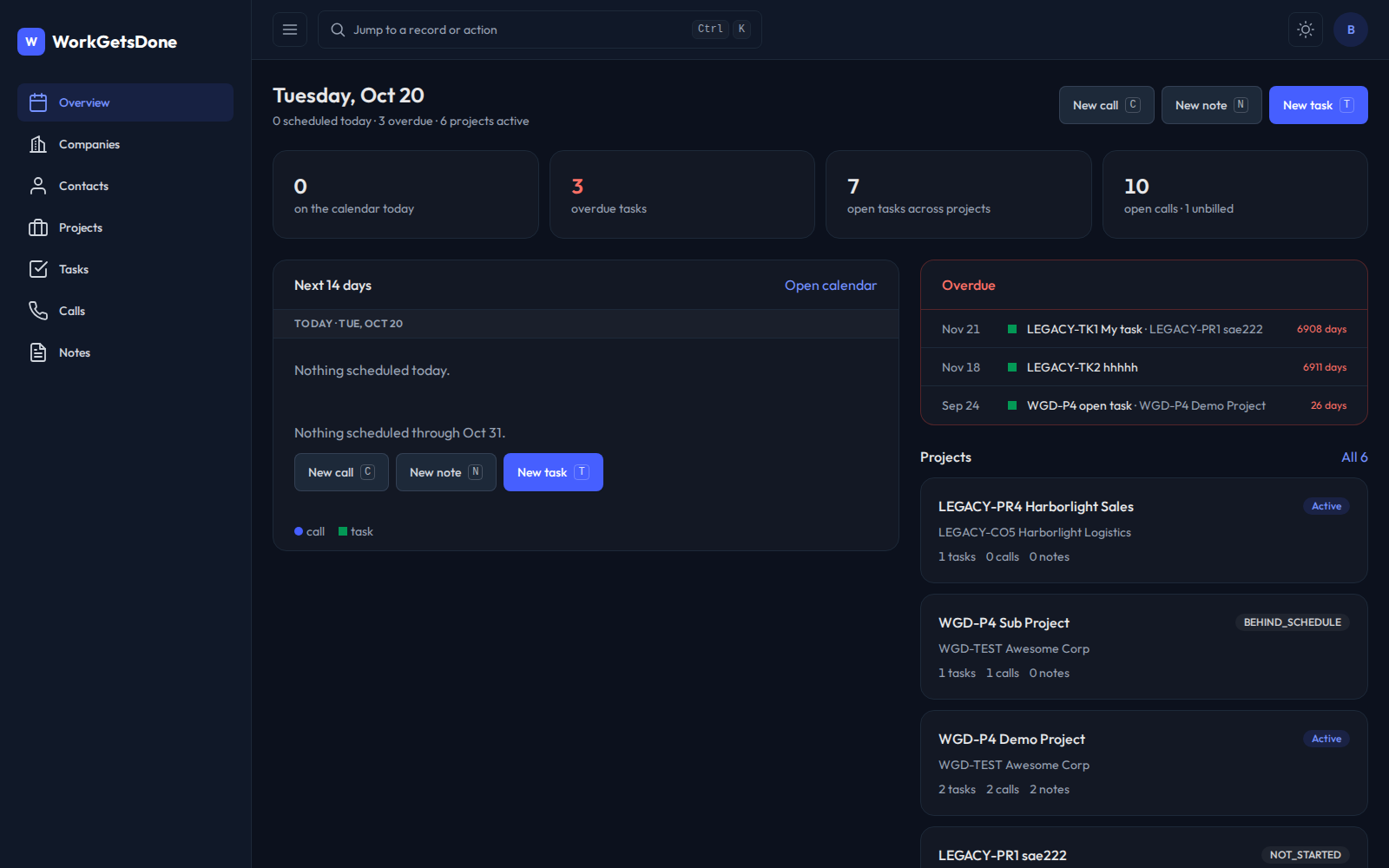Open the LEGACY-PR4 Harborlight Sales project card

coord(1144,530)
